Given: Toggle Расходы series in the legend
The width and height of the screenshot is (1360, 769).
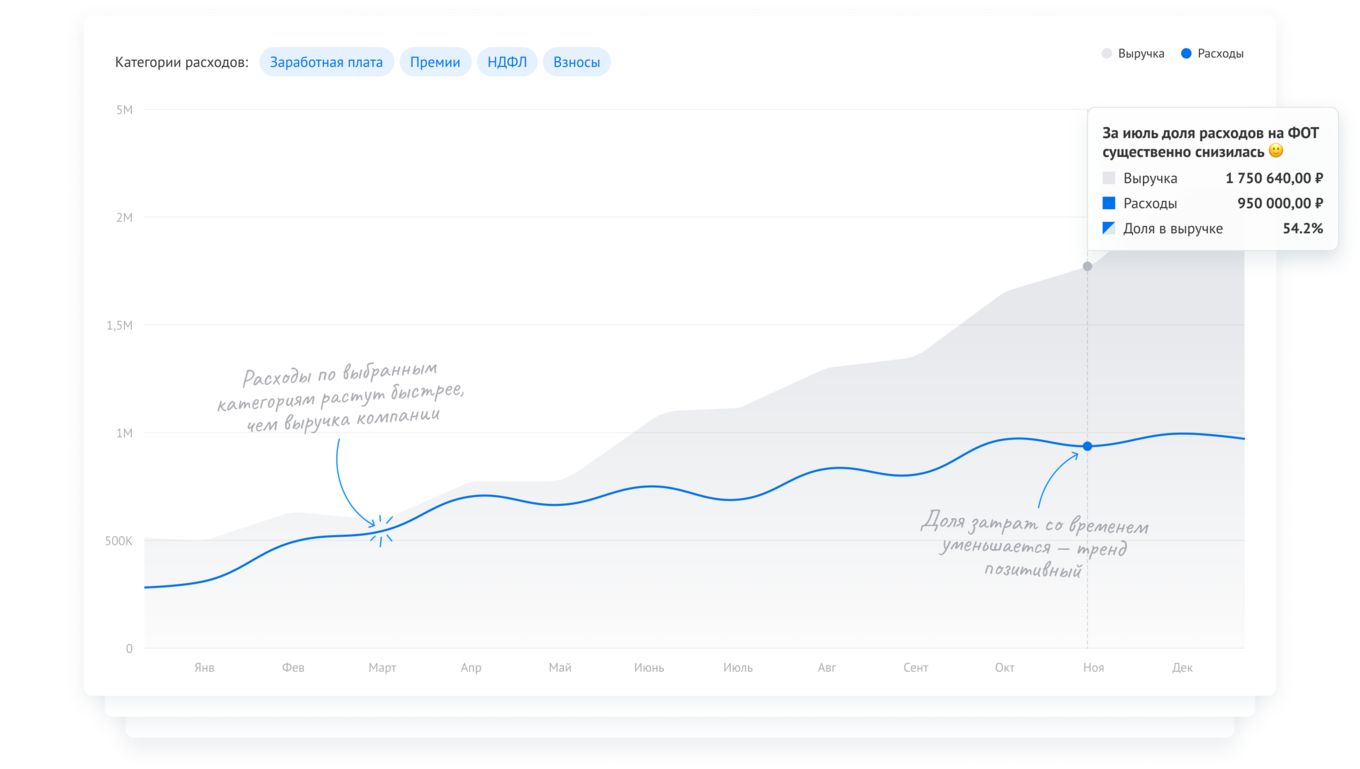Looking at the screenshot, I should 1212,54.
